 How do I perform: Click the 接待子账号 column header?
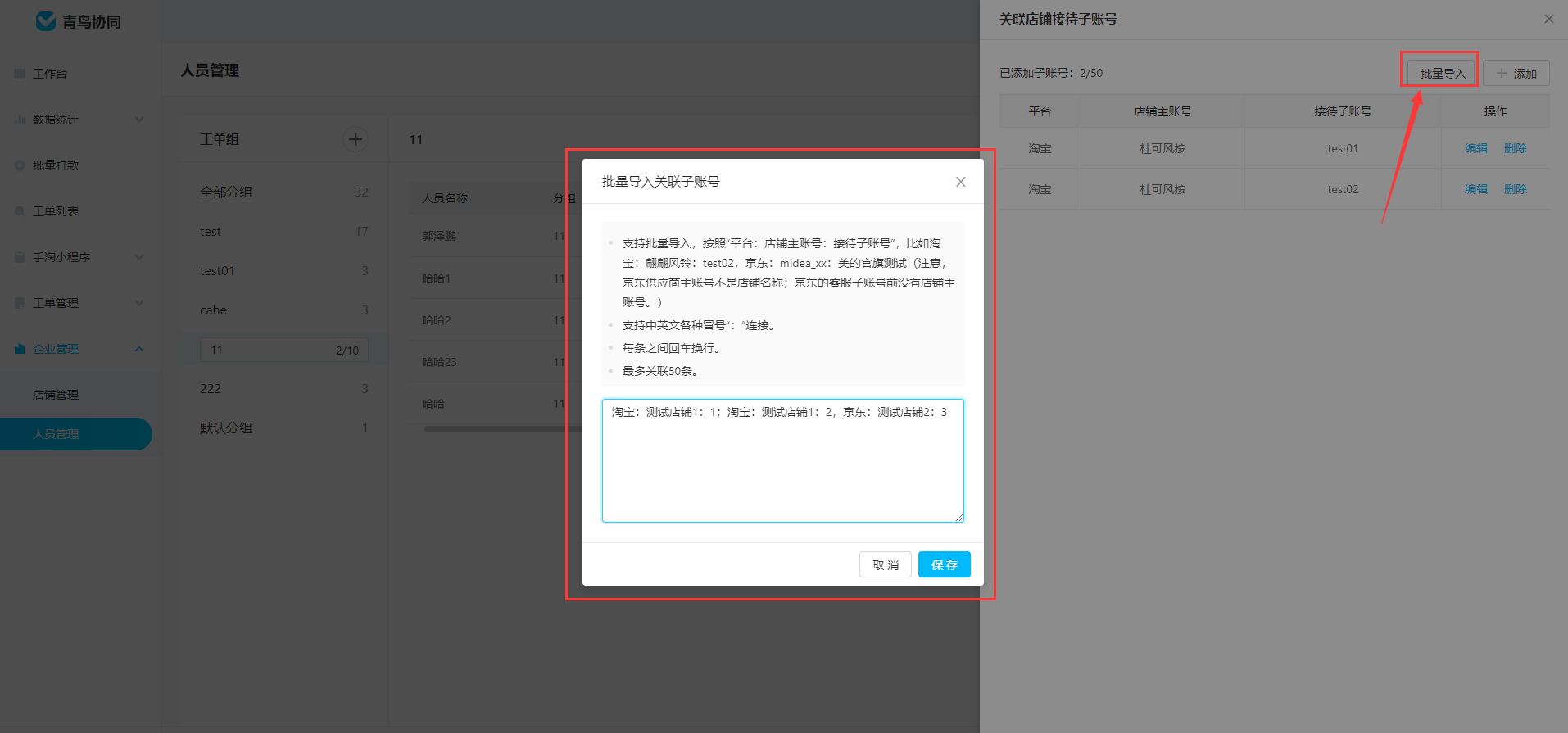pyautogui.click(x=1343, y=111)
